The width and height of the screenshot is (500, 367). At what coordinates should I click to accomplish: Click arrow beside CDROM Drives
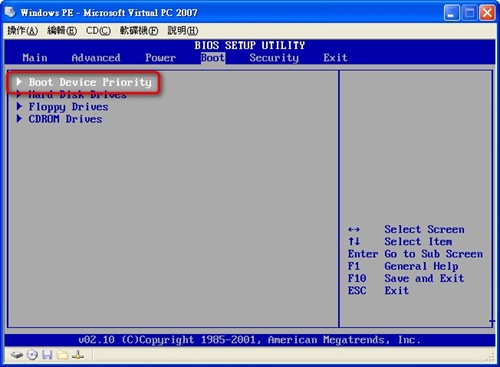[x=19, y=119]
